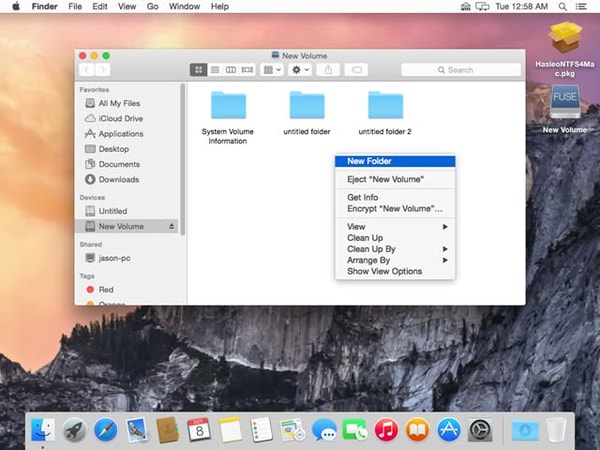This screenshot has width=600, height=450.
Task: Open Finder from the Dock
Action: click(43, 430)
